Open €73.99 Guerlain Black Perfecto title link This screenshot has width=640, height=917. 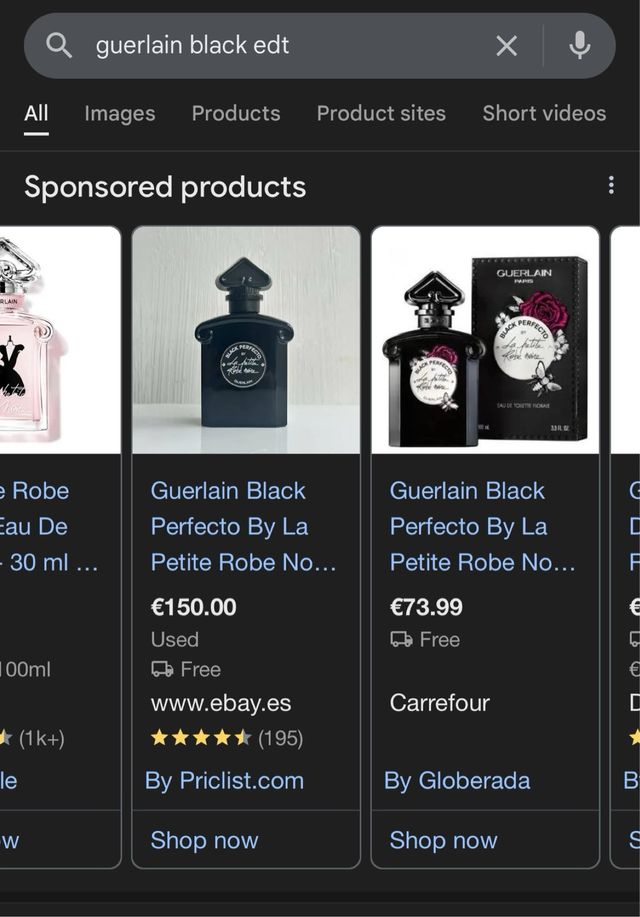[482, 526]
